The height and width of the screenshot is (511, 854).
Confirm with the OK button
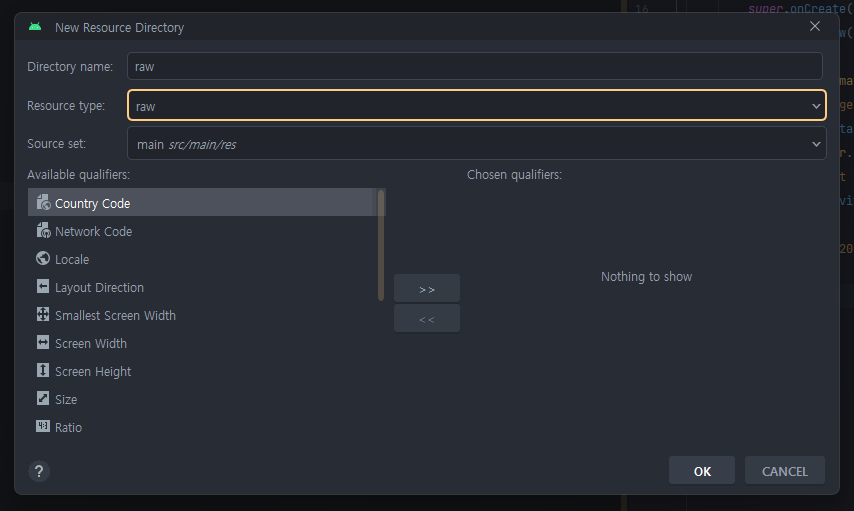click(x=702, y=471)
